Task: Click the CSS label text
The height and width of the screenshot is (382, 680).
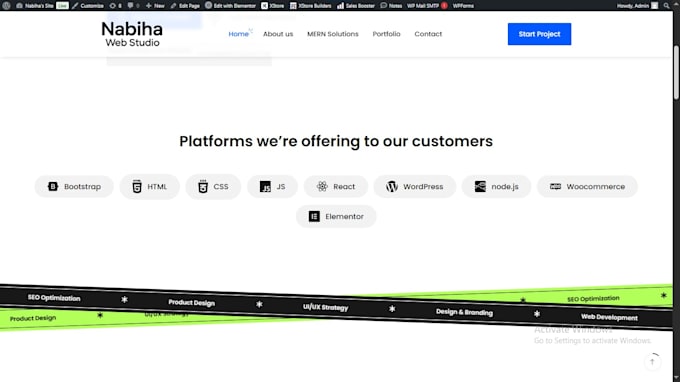Action: pos(221,186)
